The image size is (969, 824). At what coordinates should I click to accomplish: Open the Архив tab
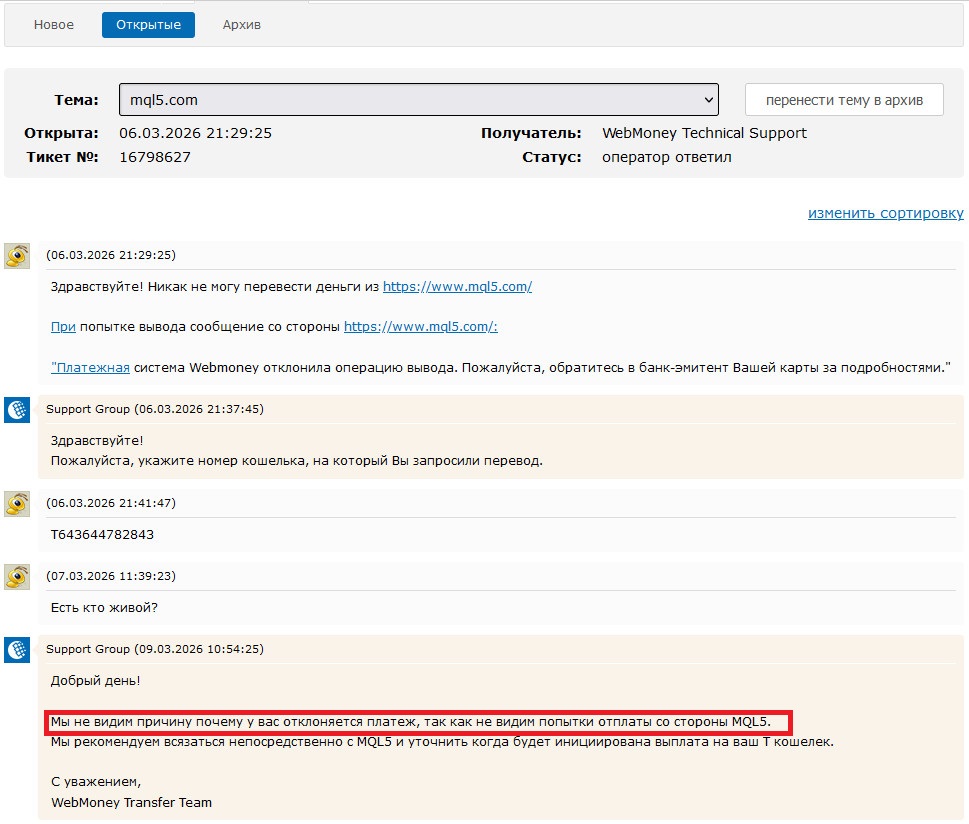pyautogui.click(x=242, y=25)
